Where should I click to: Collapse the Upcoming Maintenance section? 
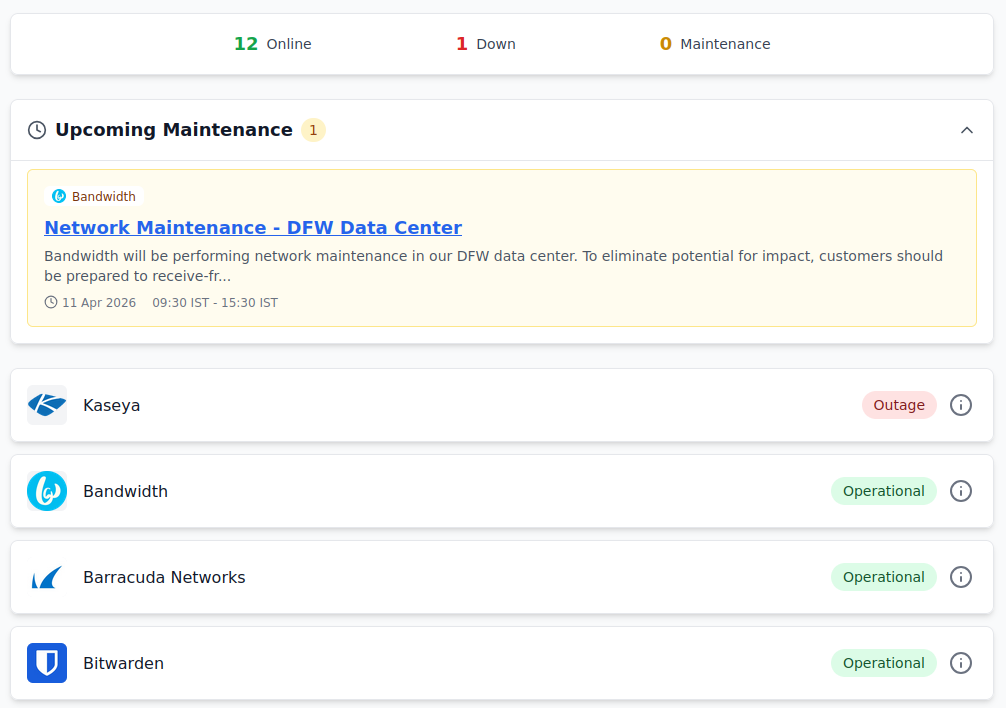point(966,129)
